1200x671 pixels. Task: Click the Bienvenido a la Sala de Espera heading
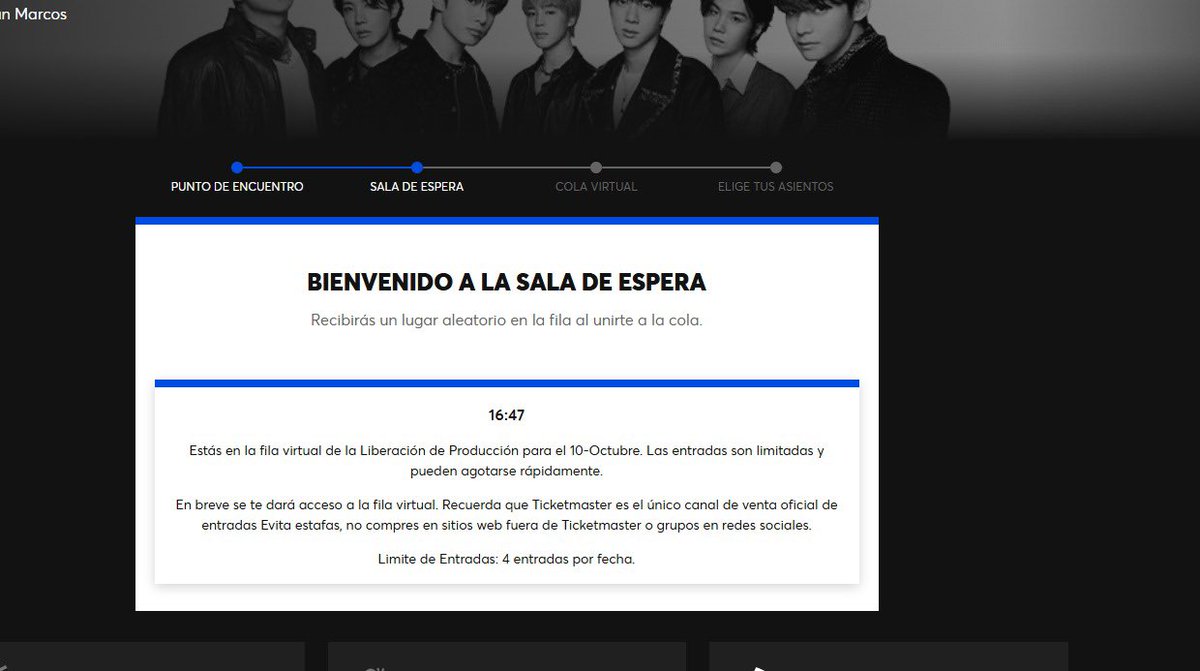[507, 282]
